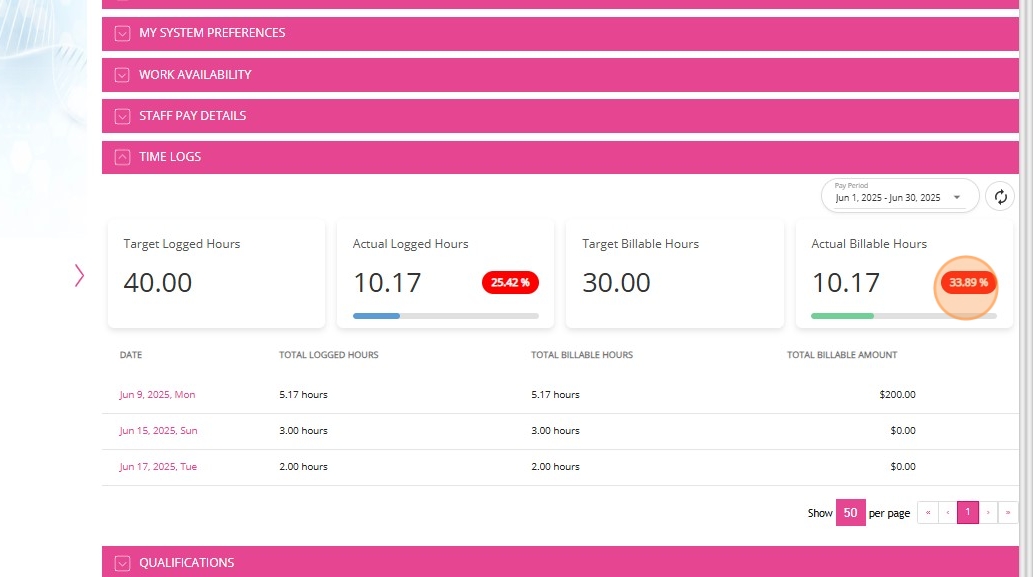Select the 5.17 hours total logged cell
This screenshot has width=1033, height=577.
coord(303,395)
